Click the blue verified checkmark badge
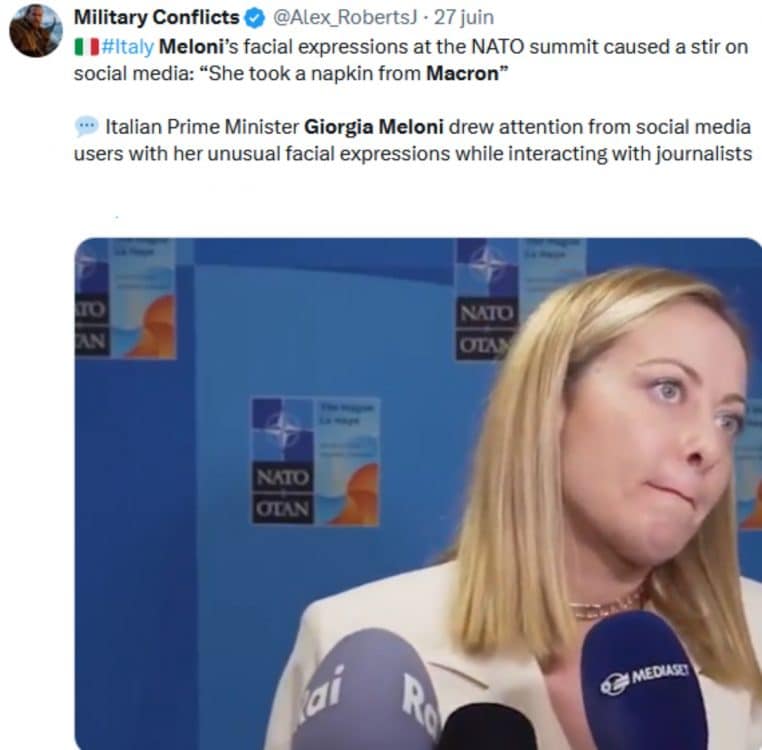The image size is (762, 750). (255, 18)
